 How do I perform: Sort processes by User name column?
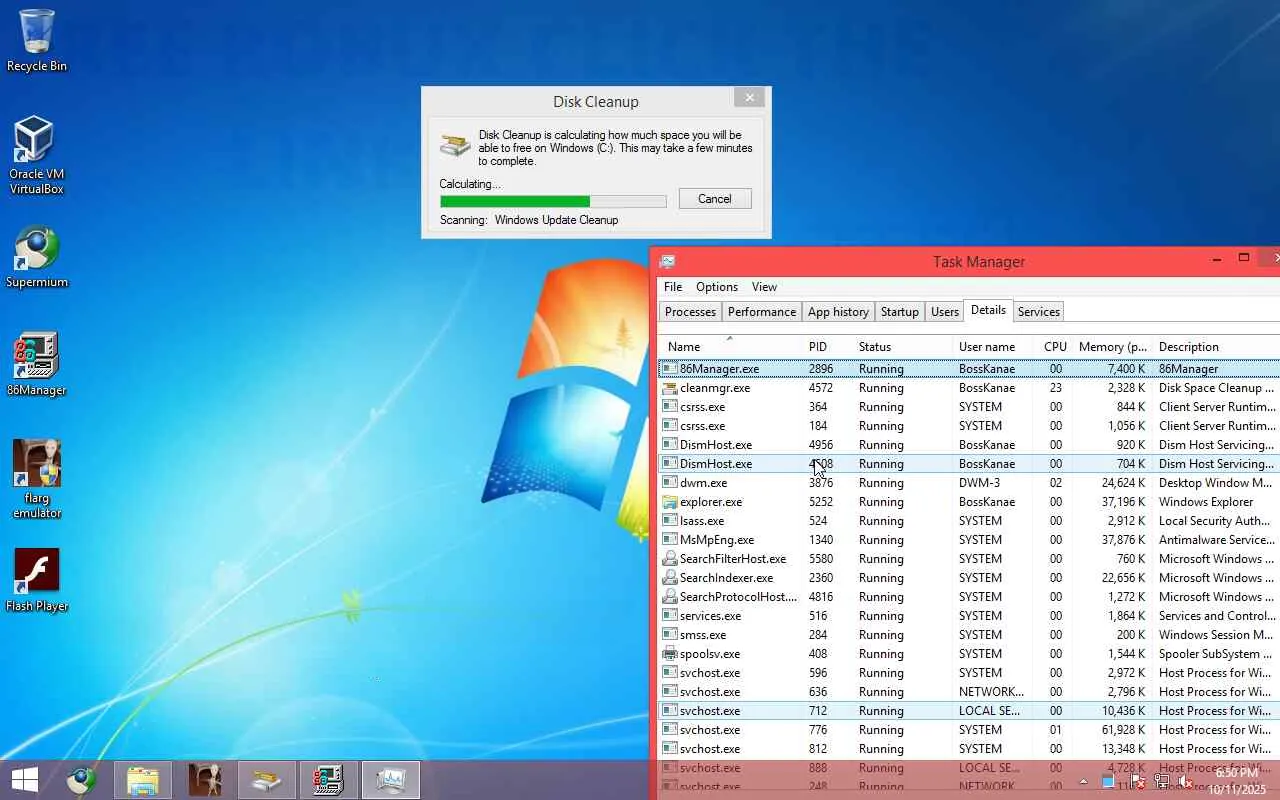993,346
